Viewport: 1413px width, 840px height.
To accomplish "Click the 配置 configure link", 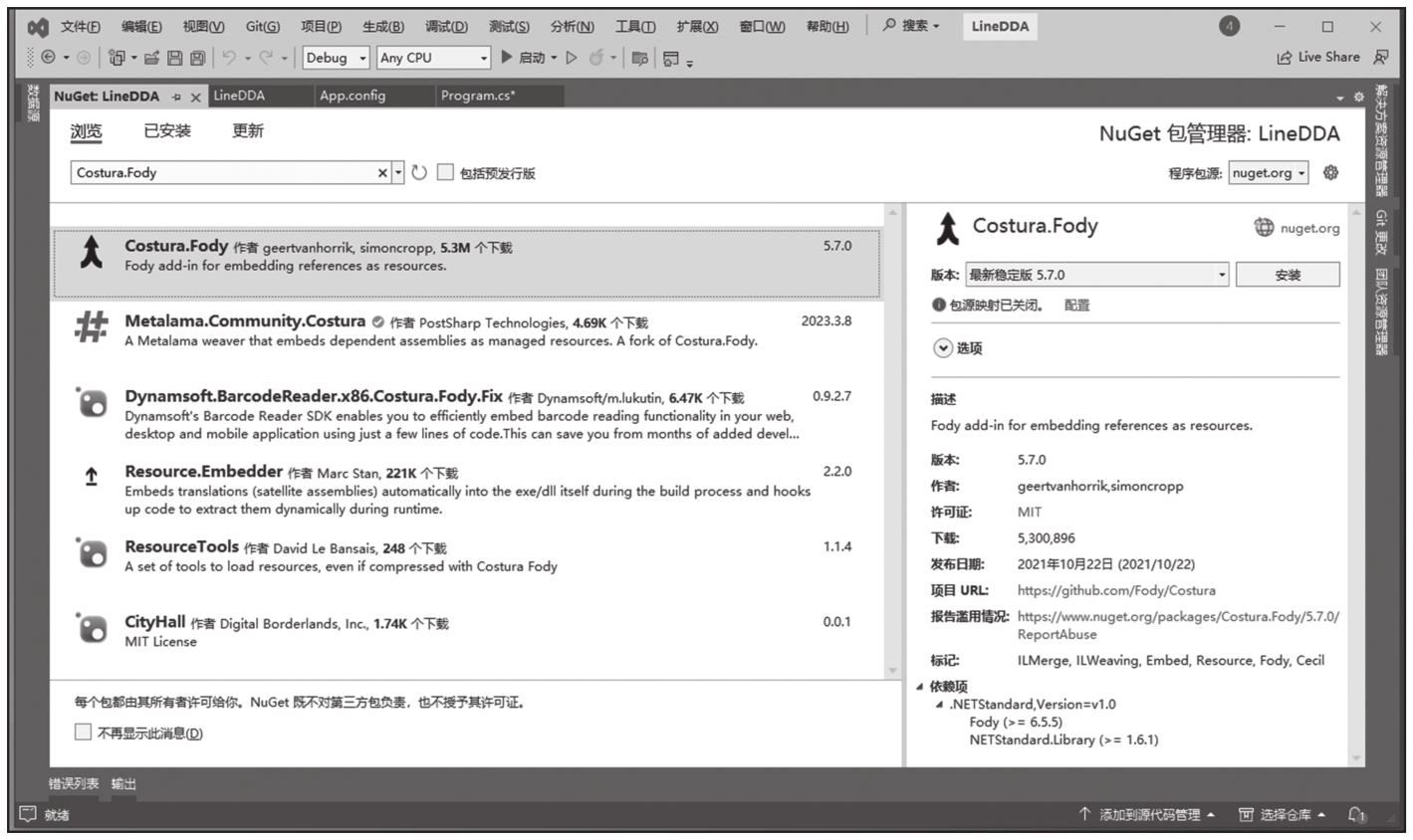I will (1076, 306).
